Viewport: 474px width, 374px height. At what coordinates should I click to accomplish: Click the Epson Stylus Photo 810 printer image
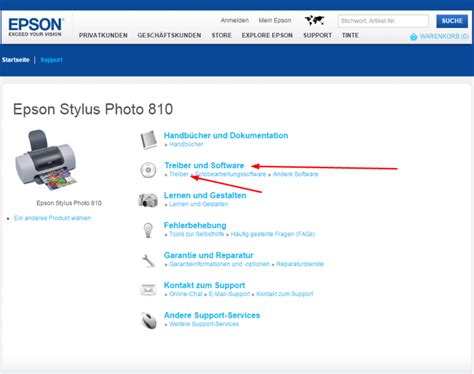pos(46,160)
